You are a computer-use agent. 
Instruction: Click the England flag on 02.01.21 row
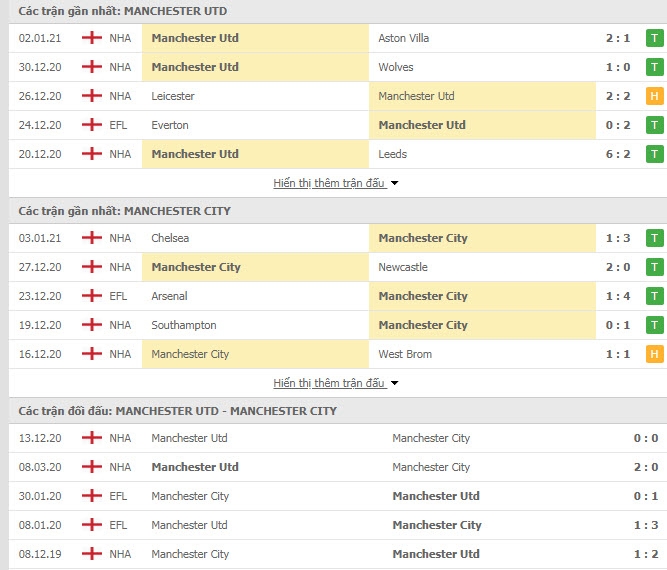point(91,38)
